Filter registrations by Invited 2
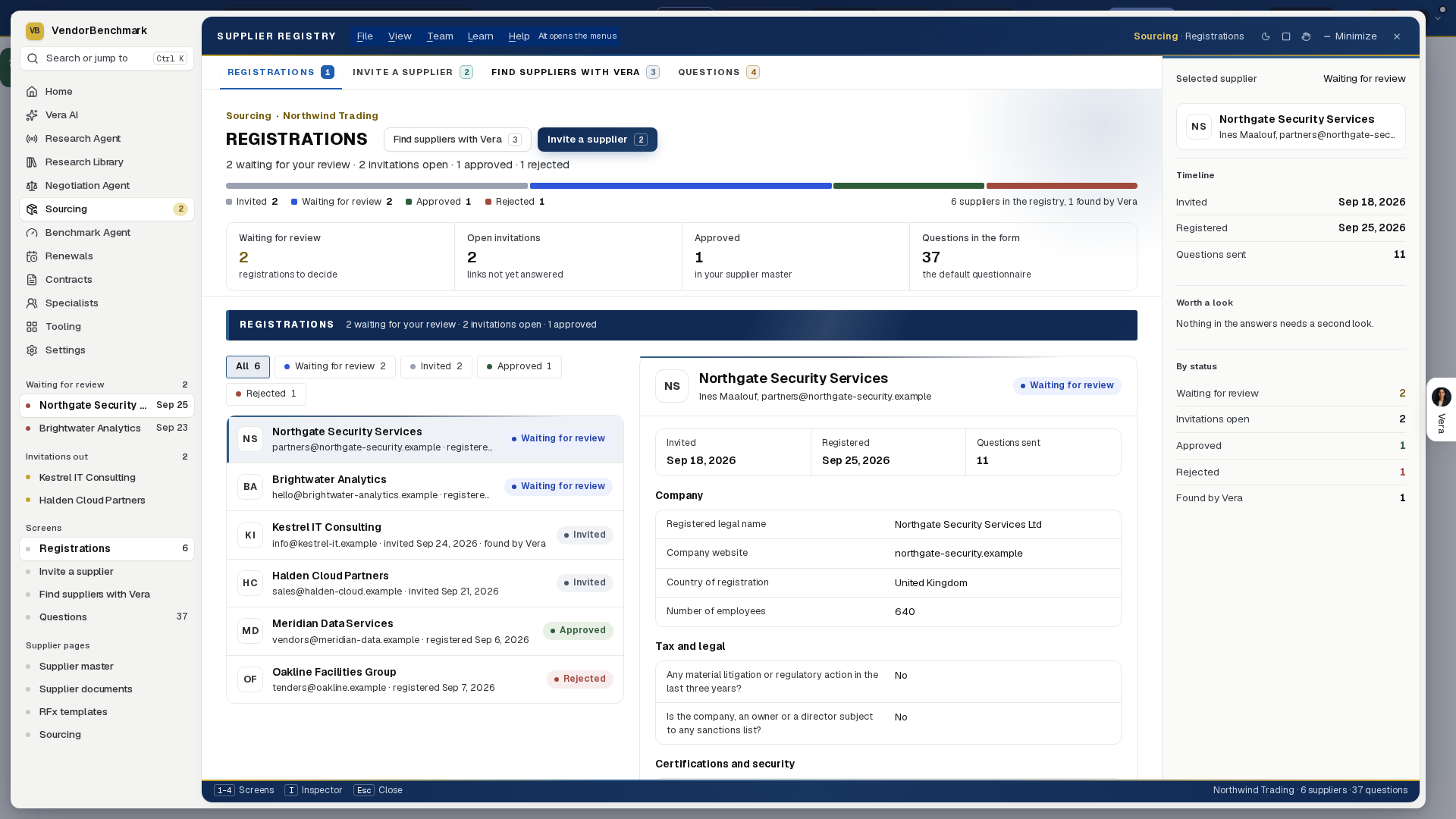 pyautogui.click(x=436, y=367)
